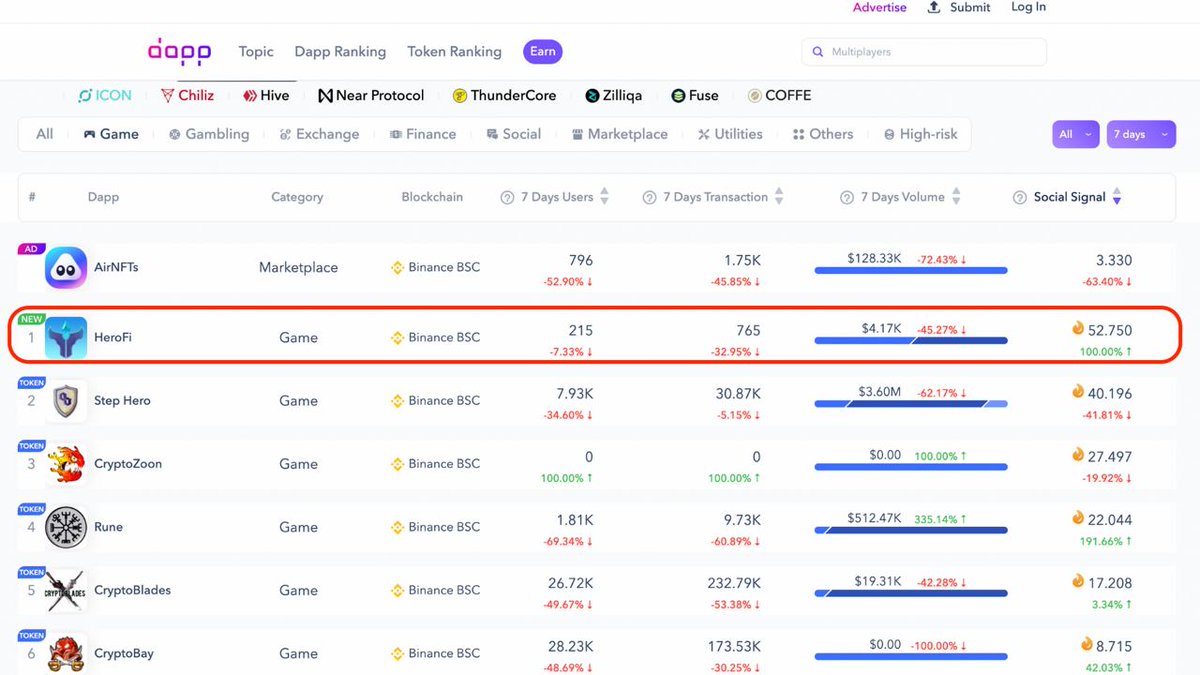Click the Zilliqa chain icon
Viewport: 1200px width, 675px height.
pyautogui.click(x=593, y=96)
